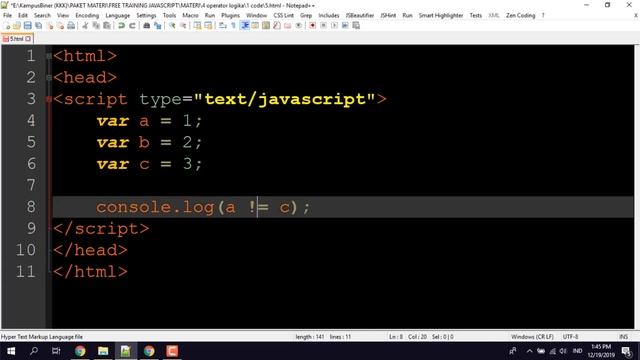The width and height of the screenshot is (640, 360).
Task: Click the Windows (CR LF) status bar field
Action: point(532,337)
